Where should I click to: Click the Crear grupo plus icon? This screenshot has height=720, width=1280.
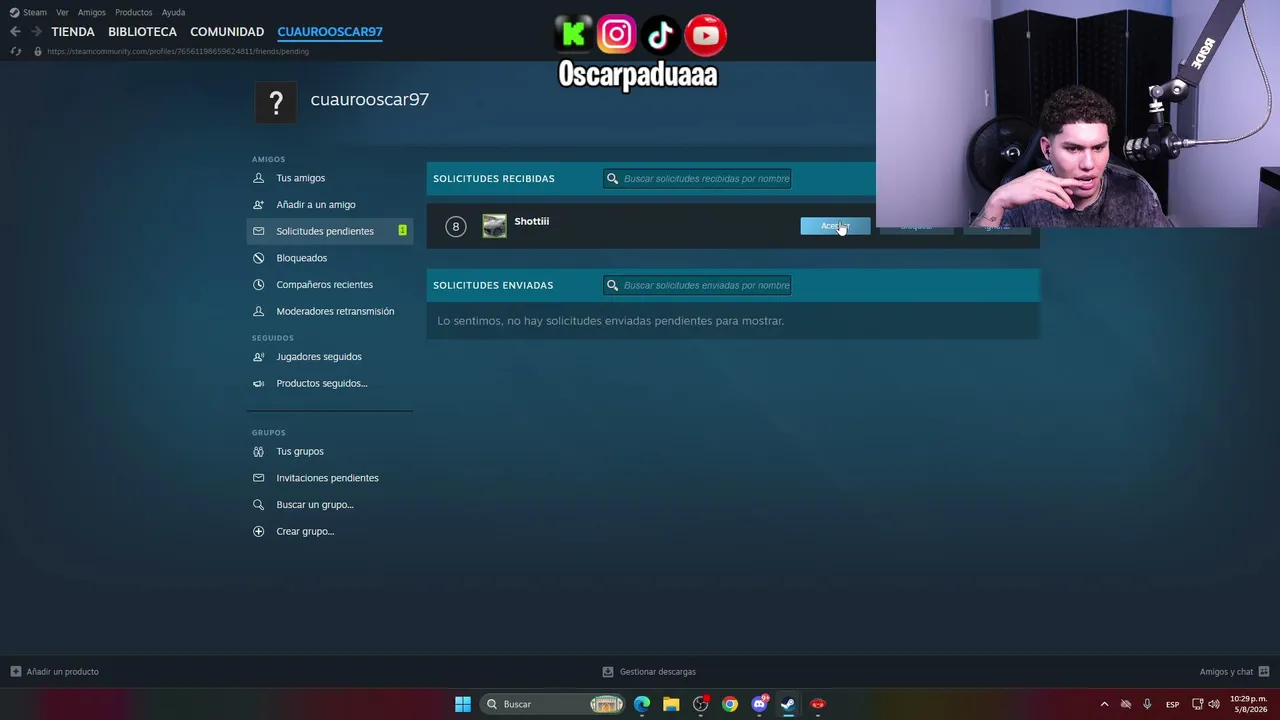pos(259,531)
